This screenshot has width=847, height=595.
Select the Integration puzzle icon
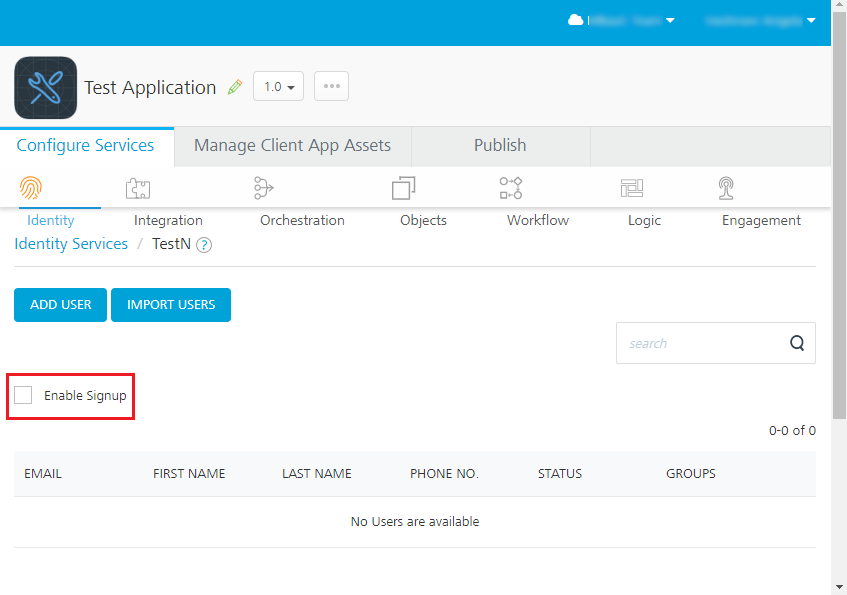138,188
